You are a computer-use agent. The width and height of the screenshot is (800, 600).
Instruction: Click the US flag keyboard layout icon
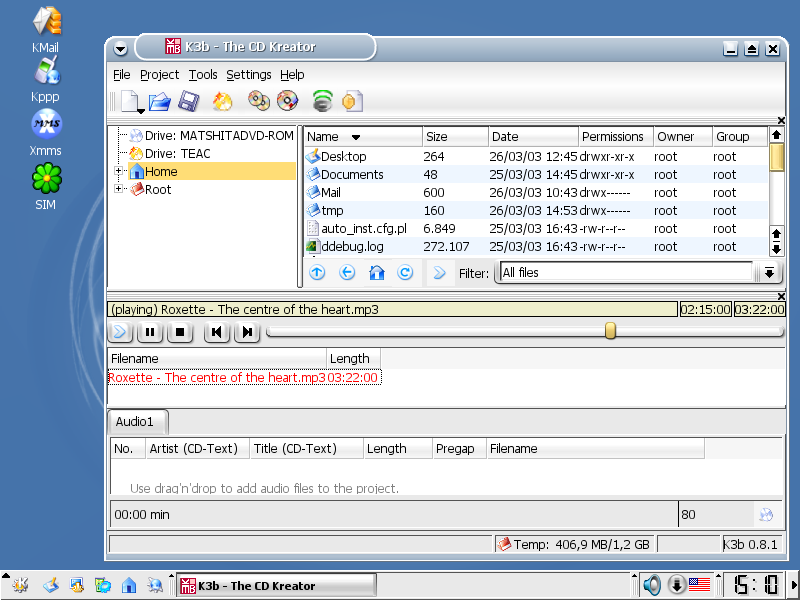click(x=699, y=585)
